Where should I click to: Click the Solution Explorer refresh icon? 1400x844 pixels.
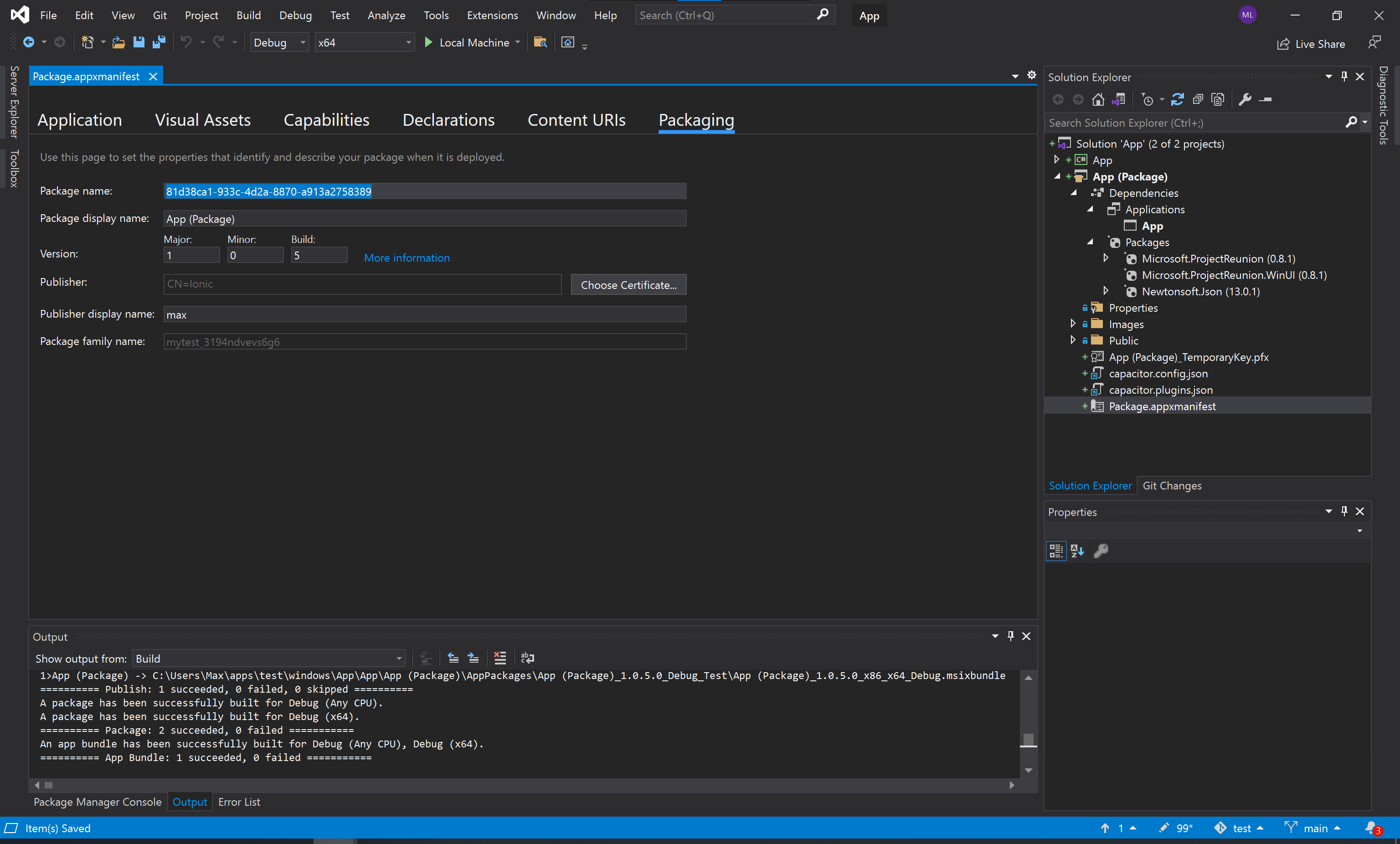(1179, 99)
